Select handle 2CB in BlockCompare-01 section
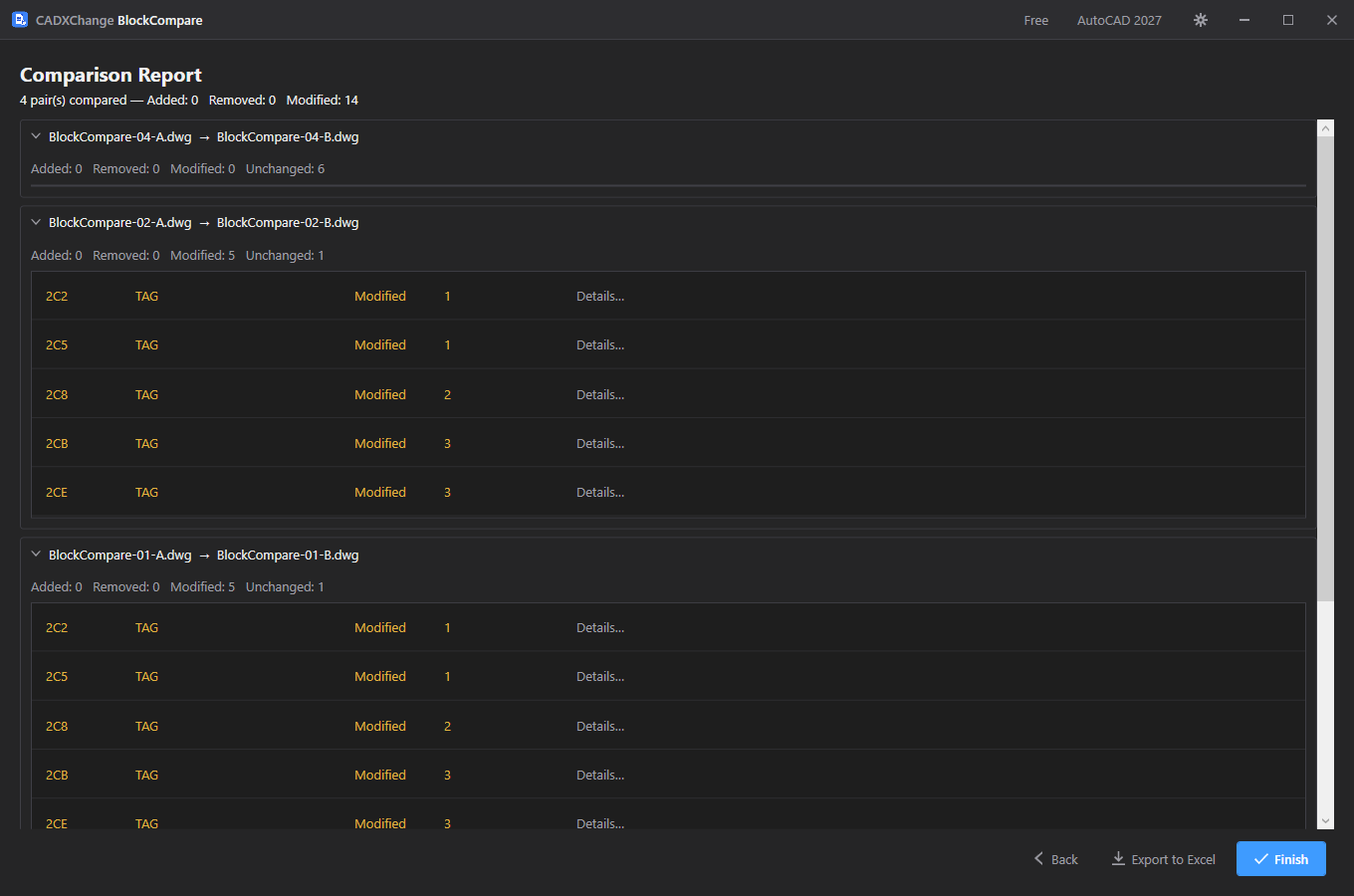This screenshot has height=896, width=1354. point(57,775)
